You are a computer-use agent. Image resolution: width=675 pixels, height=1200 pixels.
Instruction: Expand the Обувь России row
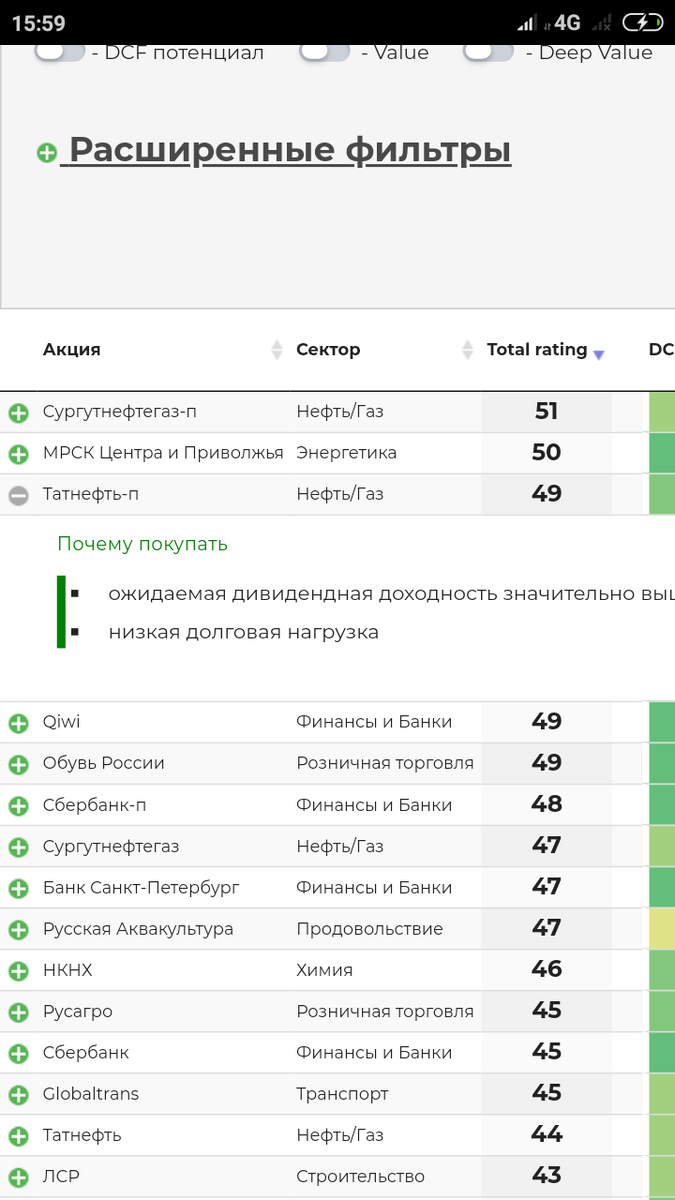click(x=18, y=765)
